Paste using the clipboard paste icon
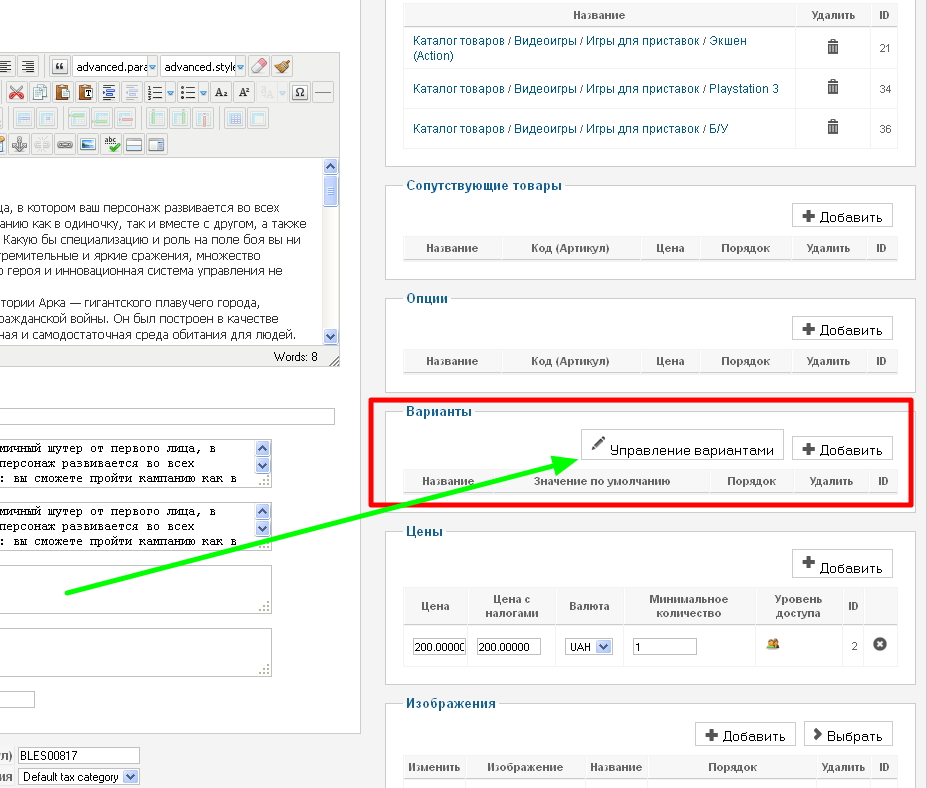The height and width of the screenshot is (788, 927). (x=63, y=92)
